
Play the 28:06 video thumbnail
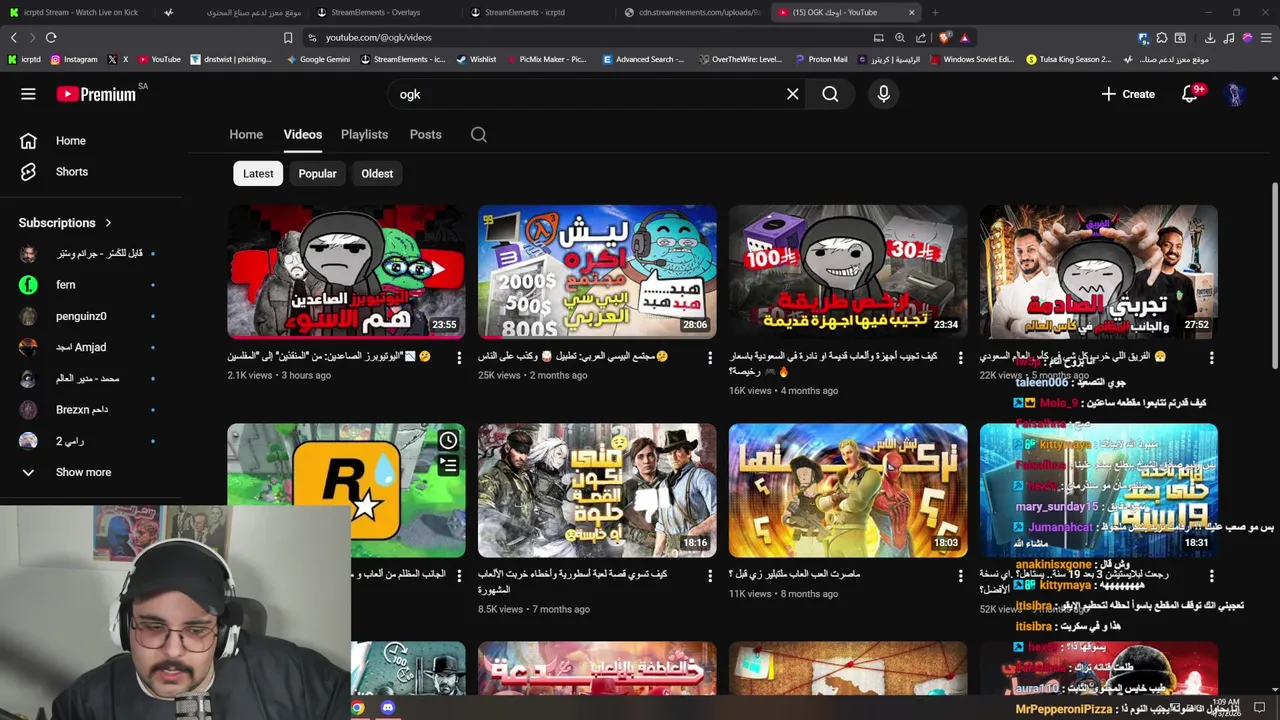coord(597,272)
